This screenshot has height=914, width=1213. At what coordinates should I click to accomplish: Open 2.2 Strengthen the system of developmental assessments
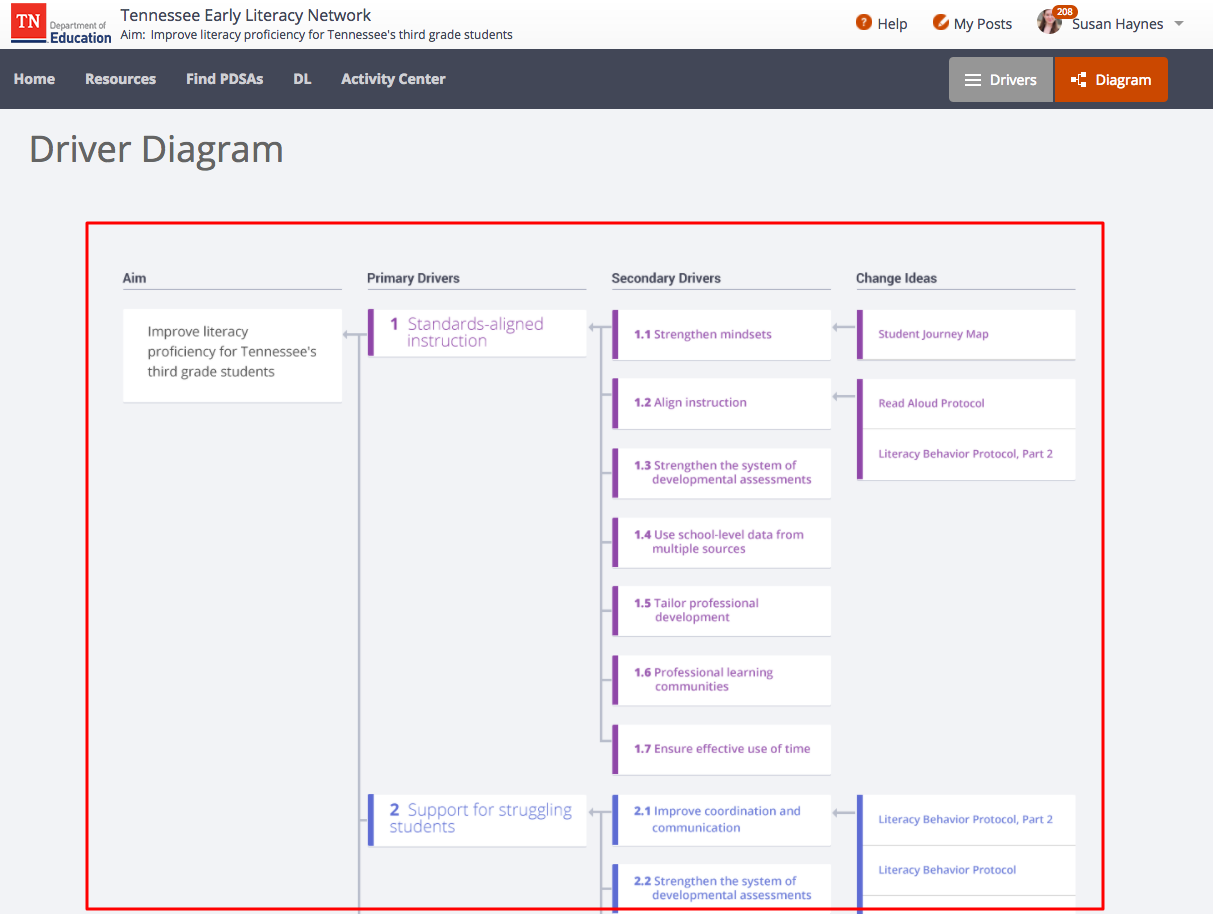pyautogui.click(x=721, y=888)
